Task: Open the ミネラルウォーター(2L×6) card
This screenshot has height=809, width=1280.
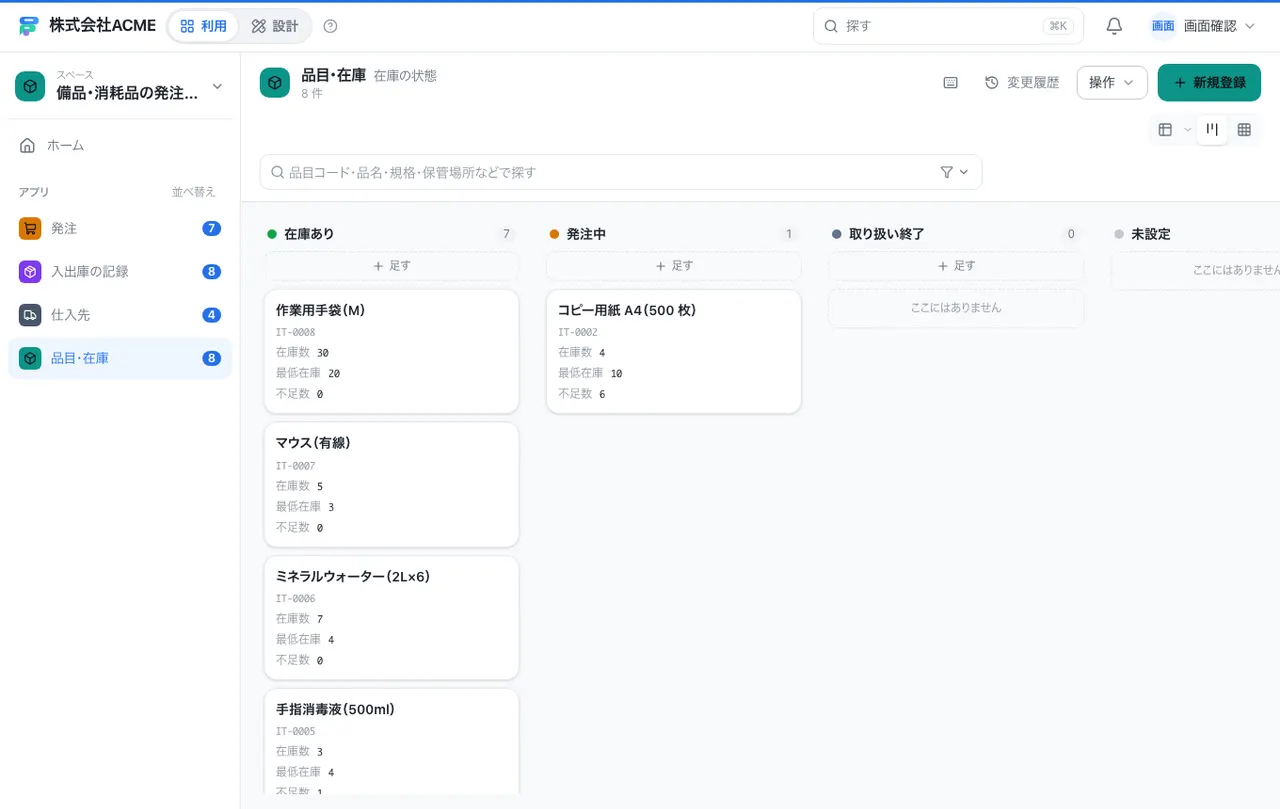Action: pyautogui.click(x=391, y=617)
